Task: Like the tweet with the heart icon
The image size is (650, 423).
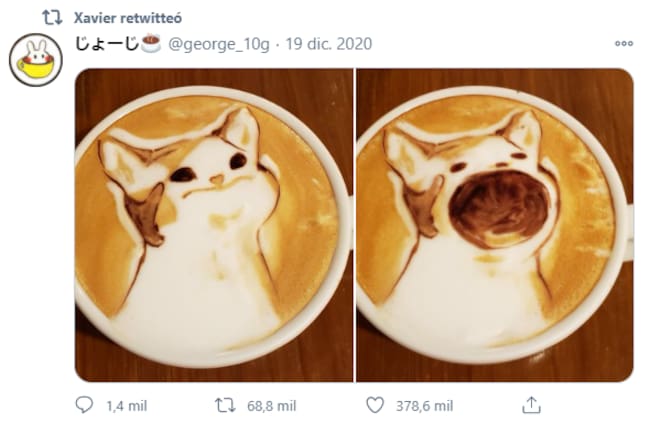Action: point(375,405)
